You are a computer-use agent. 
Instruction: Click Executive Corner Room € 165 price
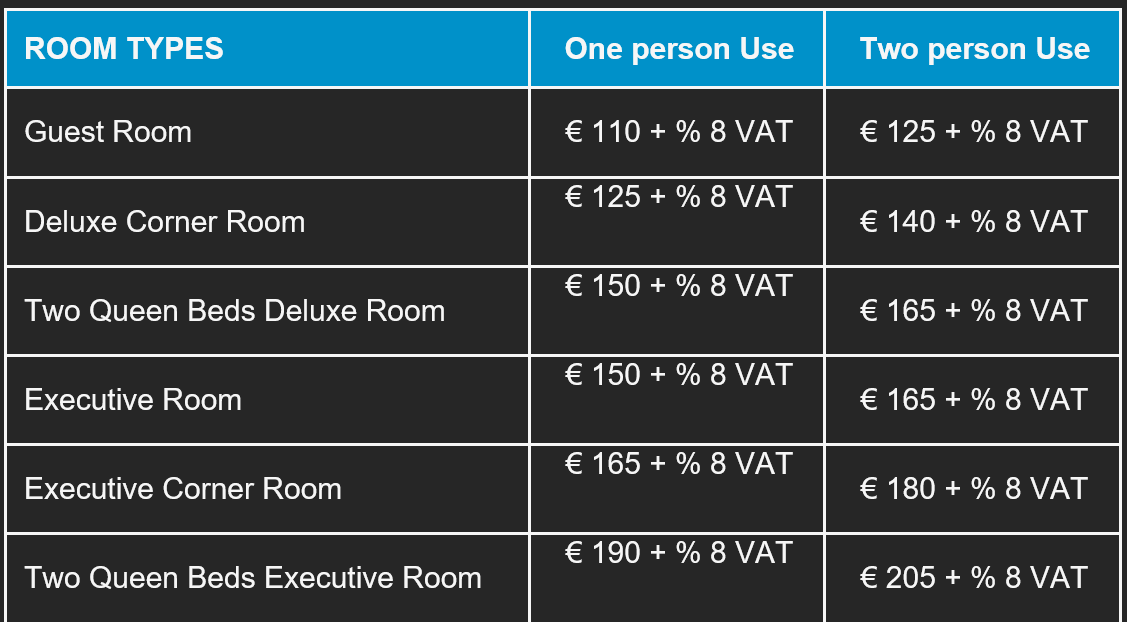pyautogui.click(x=678, y=464)
